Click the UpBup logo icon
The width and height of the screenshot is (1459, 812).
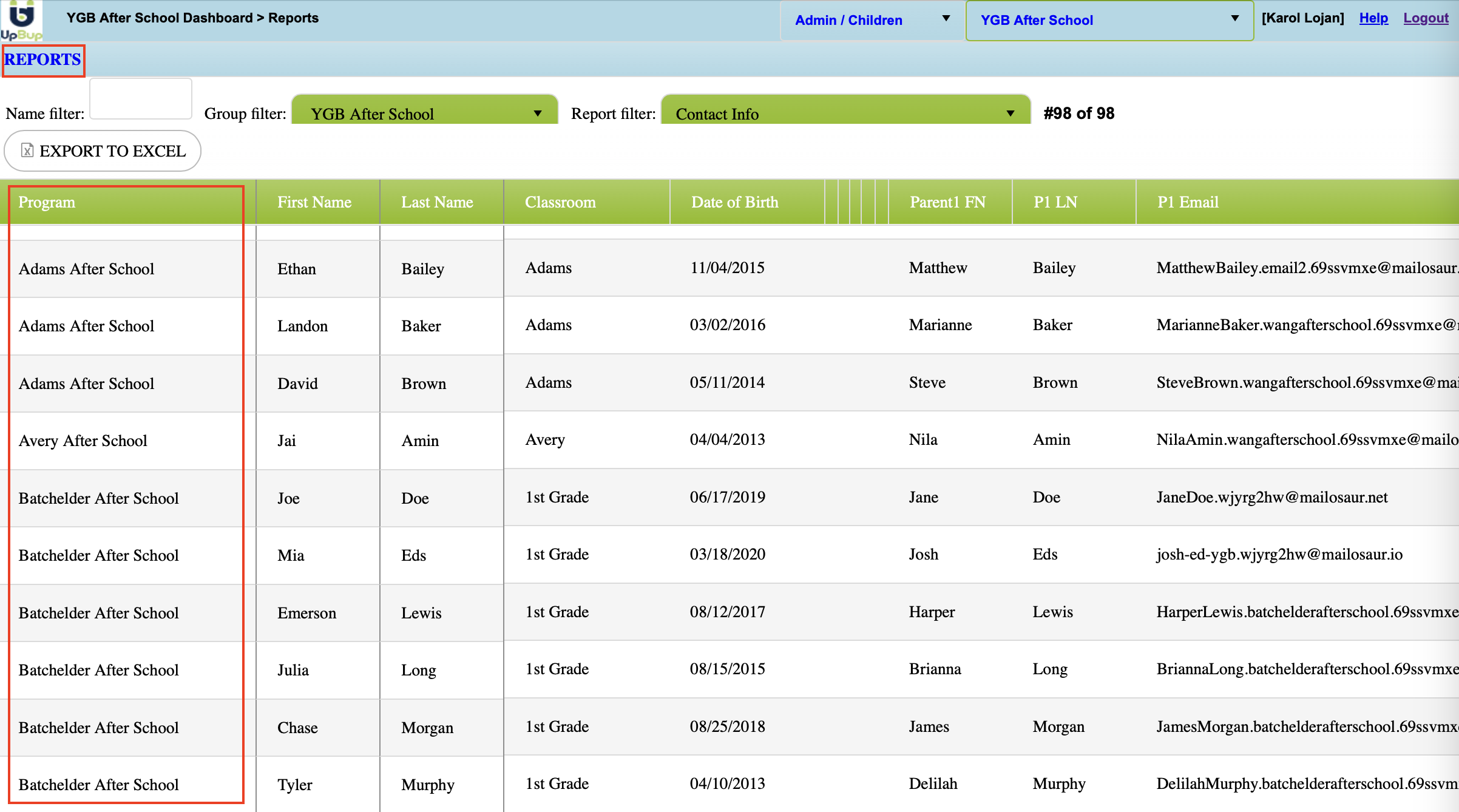coord(21,20)
